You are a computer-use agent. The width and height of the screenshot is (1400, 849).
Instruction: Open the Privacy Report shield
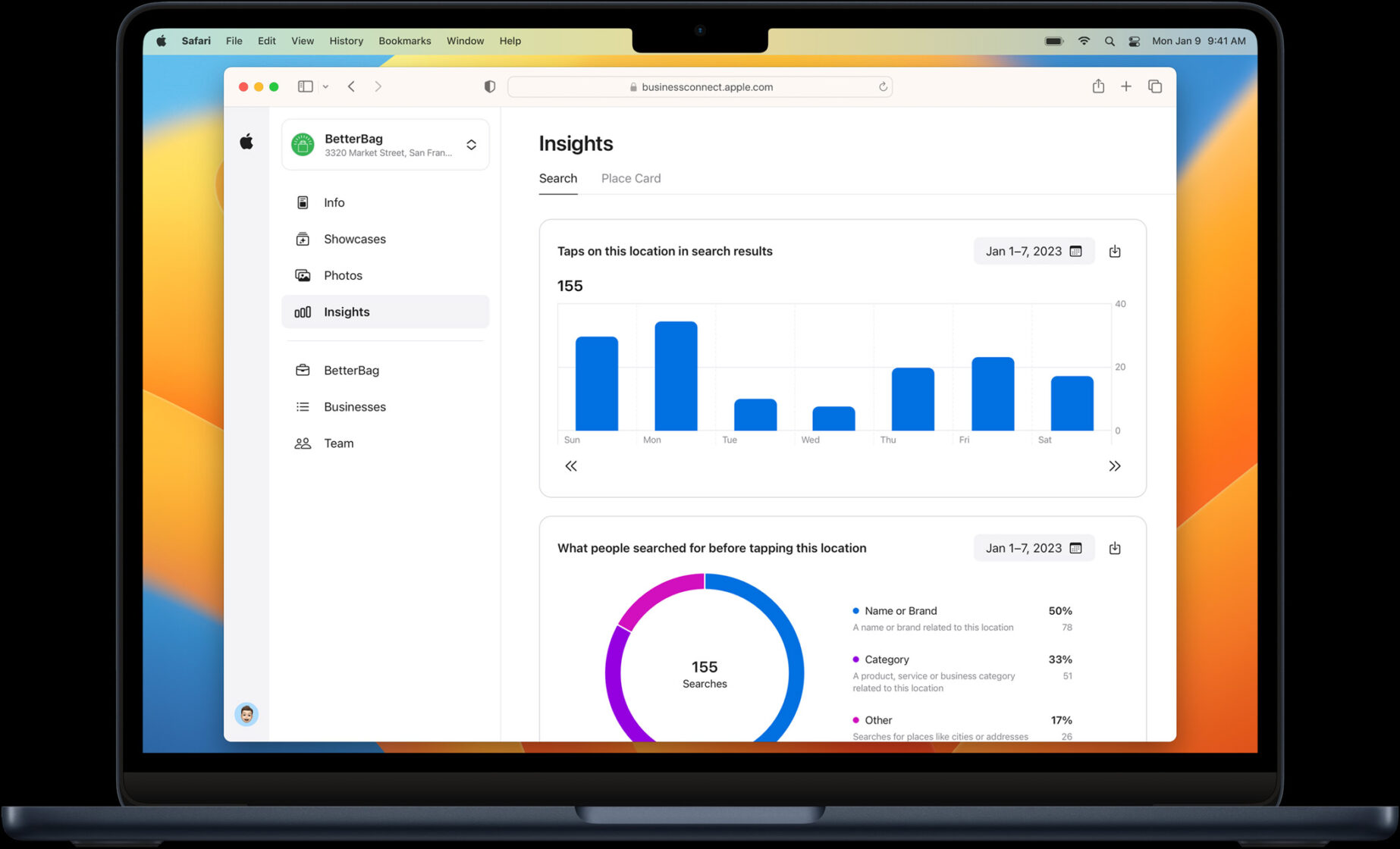[x=489, y=86]
